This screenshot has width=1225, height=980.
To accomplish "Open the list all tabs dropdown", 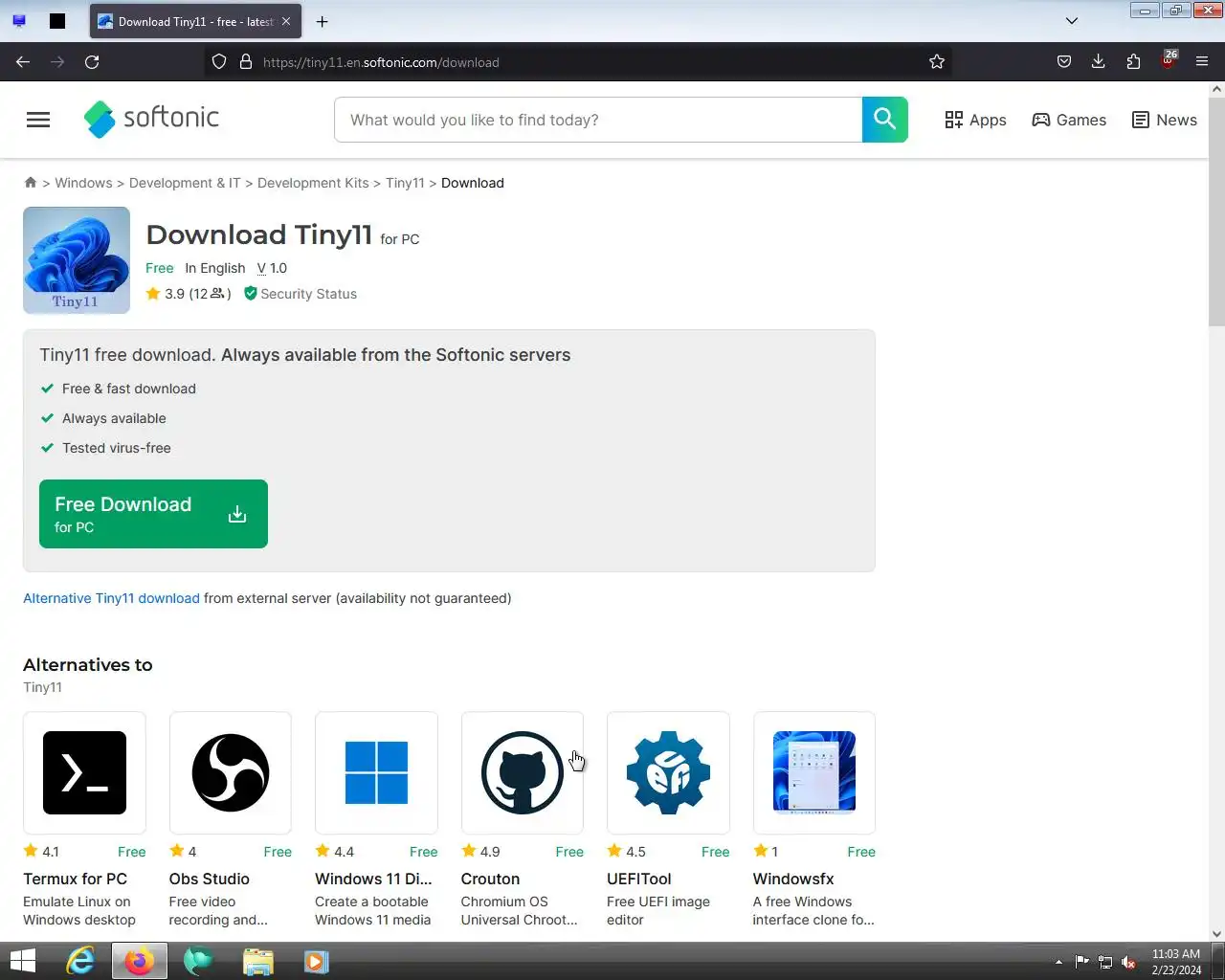I will click(x=1072, y=21).
